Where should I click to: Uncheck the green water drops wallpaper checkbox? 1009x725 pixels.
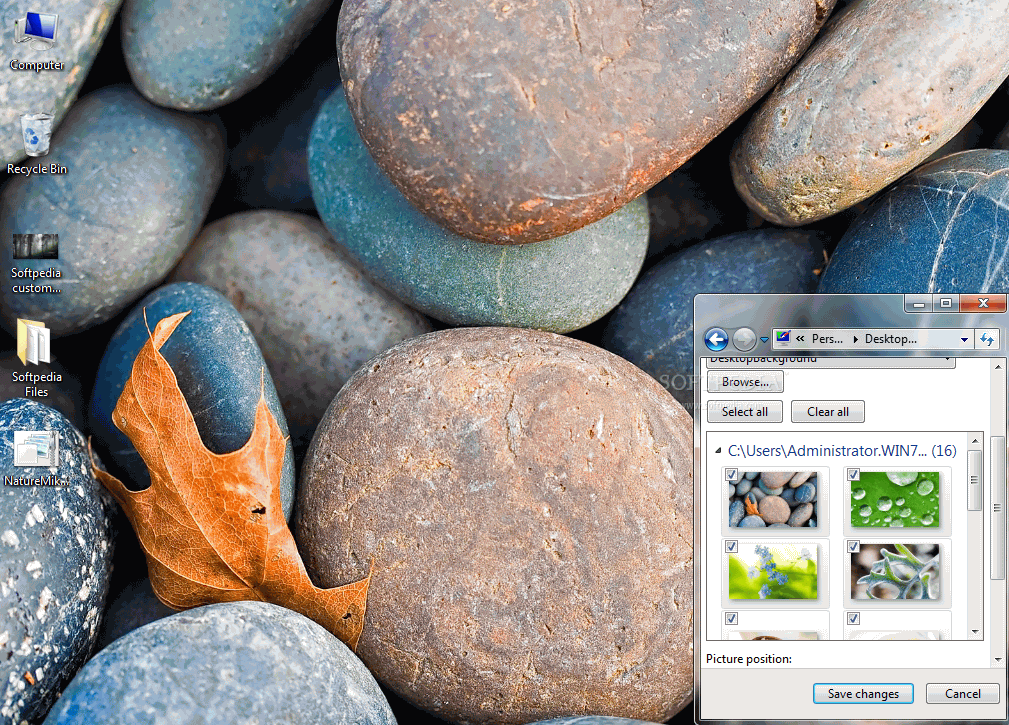point(853,475)
